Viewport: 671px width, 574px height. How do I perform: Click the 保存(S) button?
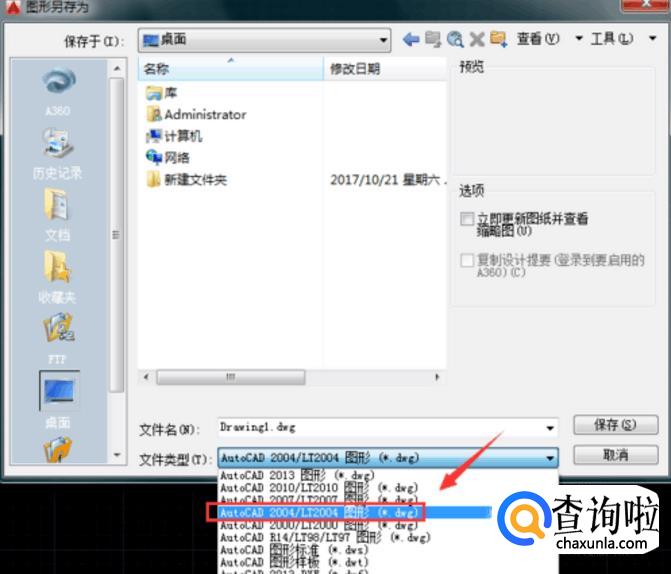click(615, 425)
